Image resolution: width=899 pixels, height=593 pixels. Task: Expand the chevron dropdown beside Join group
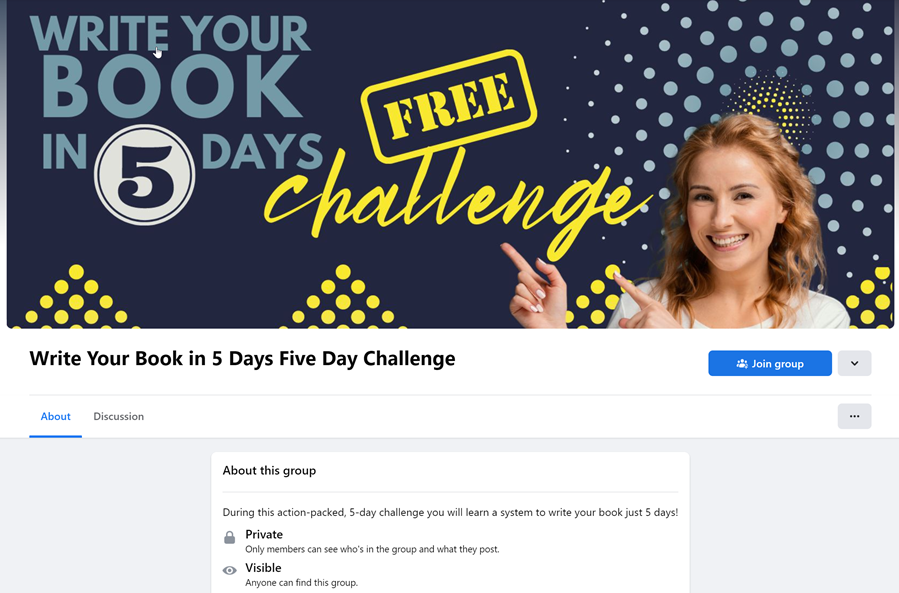tap(854, 364)
